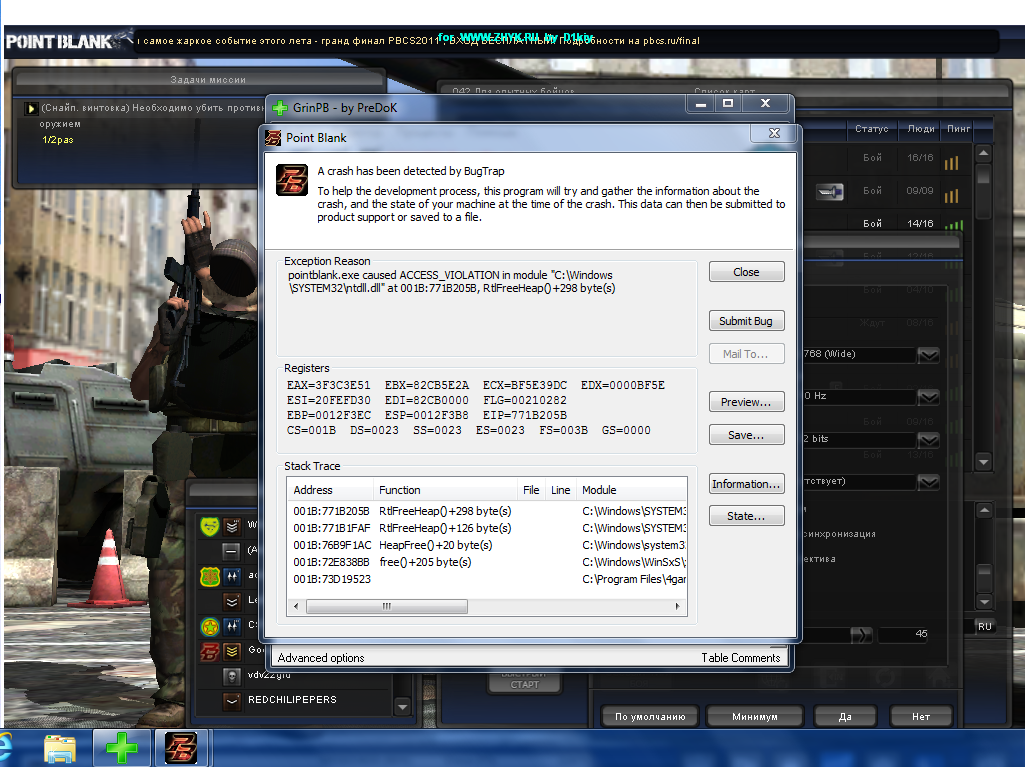Open Windows Explorer folder from taskbar
Screen dimensions: 1025x767
[60, 749]
